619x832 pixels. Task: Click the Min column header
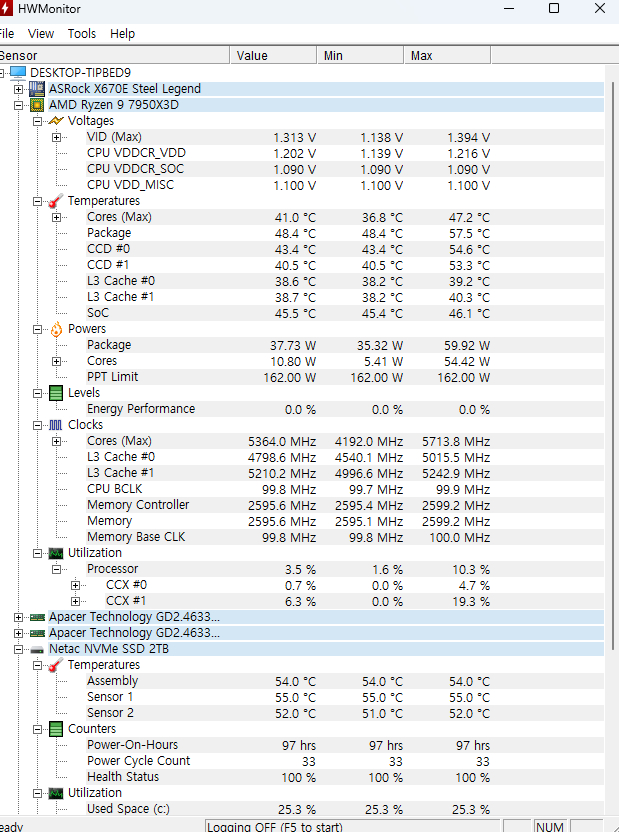click(360, 55)
